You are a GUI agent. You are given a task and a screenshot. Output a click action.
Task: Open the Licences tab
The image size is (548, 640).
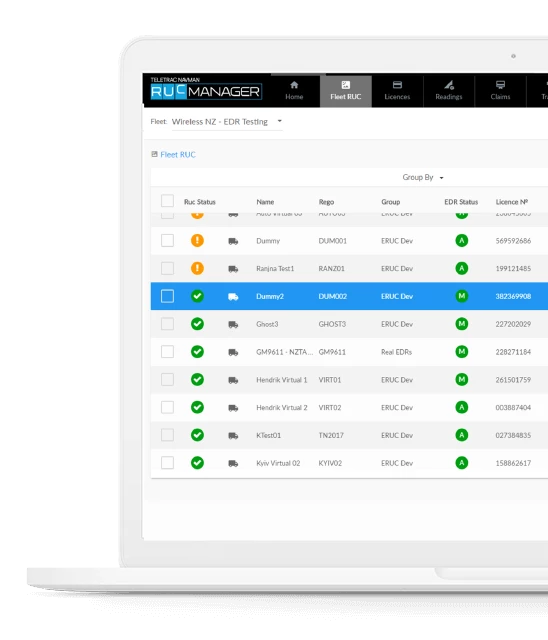[397, 91]
